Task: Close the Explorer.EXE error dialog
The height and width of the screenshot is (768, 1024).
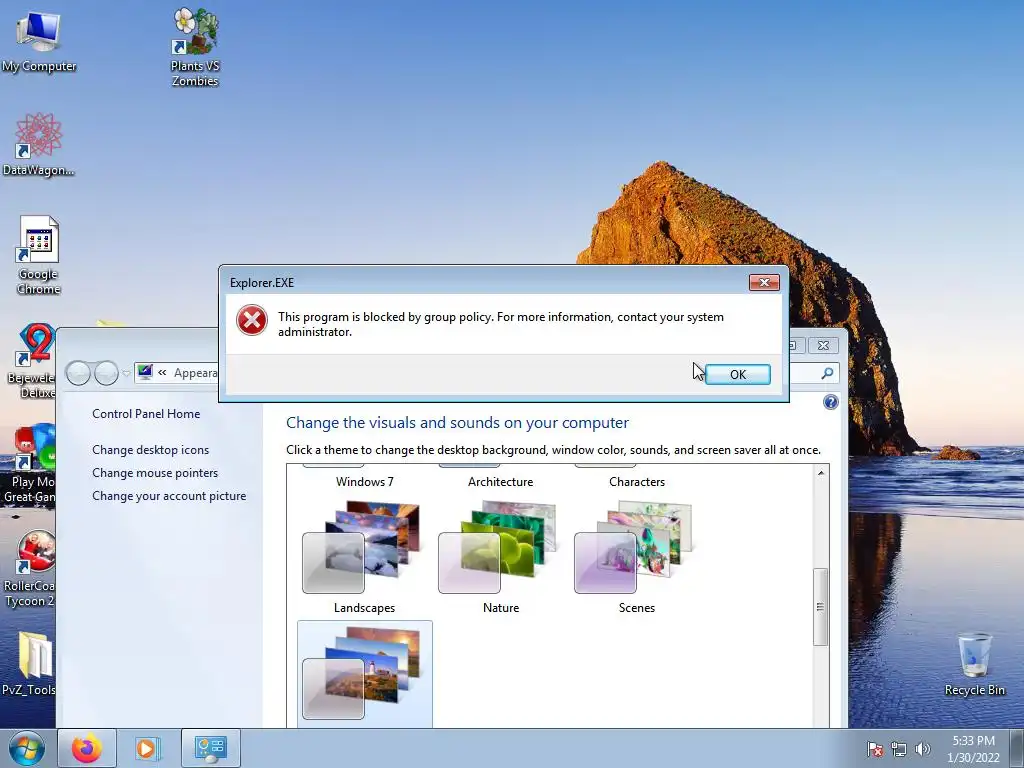Action: (764, 282)
